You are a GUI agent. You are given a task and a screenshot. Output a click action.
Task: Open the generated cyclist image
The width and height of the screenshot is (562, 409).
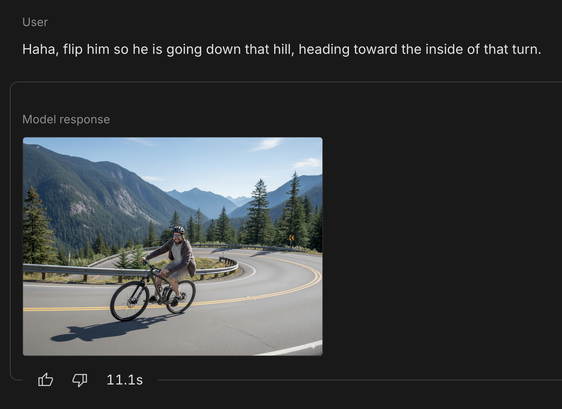click(173, 247)
